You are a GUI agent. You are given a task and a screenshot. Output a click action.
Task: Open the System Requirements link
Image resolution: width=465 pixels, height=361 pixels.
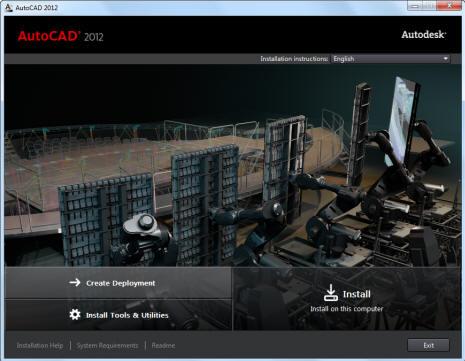pyautogui.click(x=107, y=346)
